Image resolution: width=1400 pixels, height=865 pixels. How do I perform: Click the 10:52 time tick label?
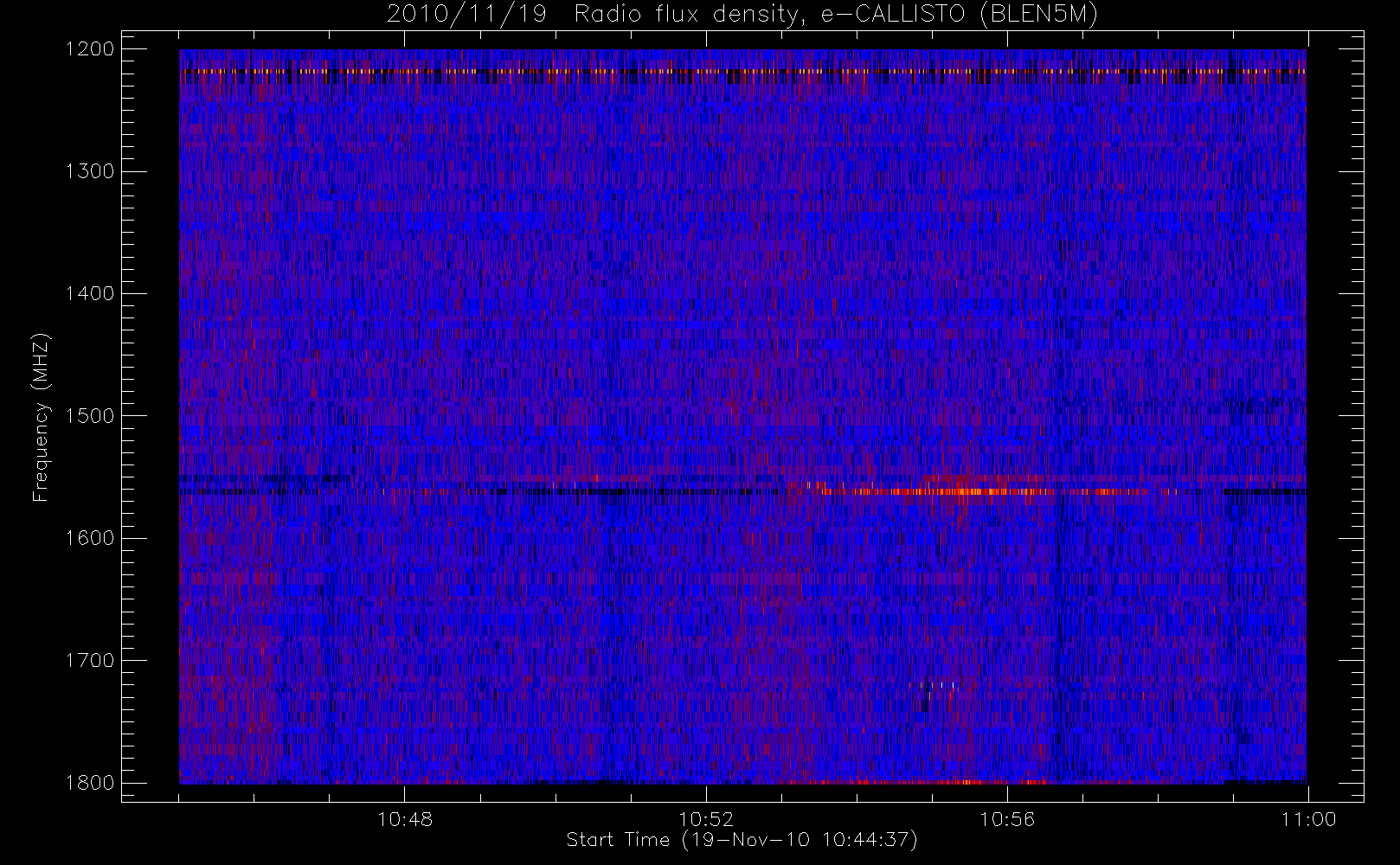[706, 819]
